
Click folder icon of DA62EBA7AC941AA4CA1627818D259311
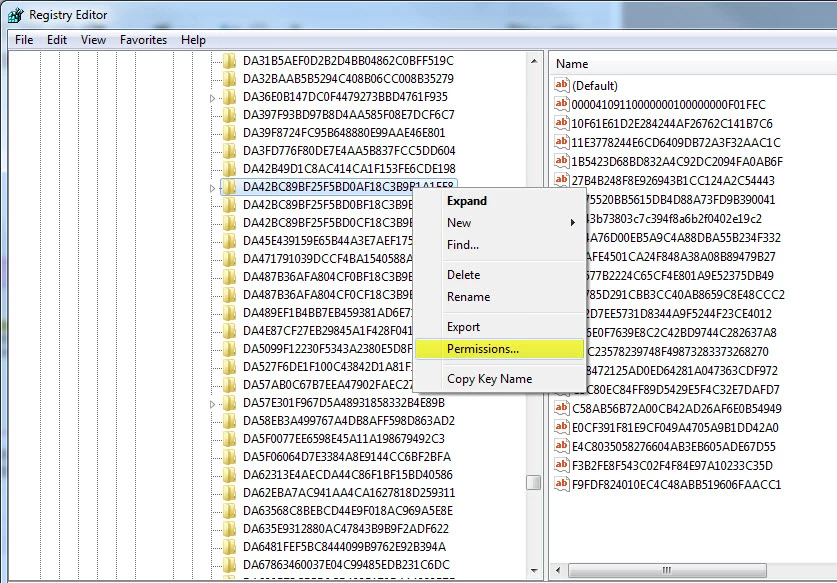coord(230,492)
